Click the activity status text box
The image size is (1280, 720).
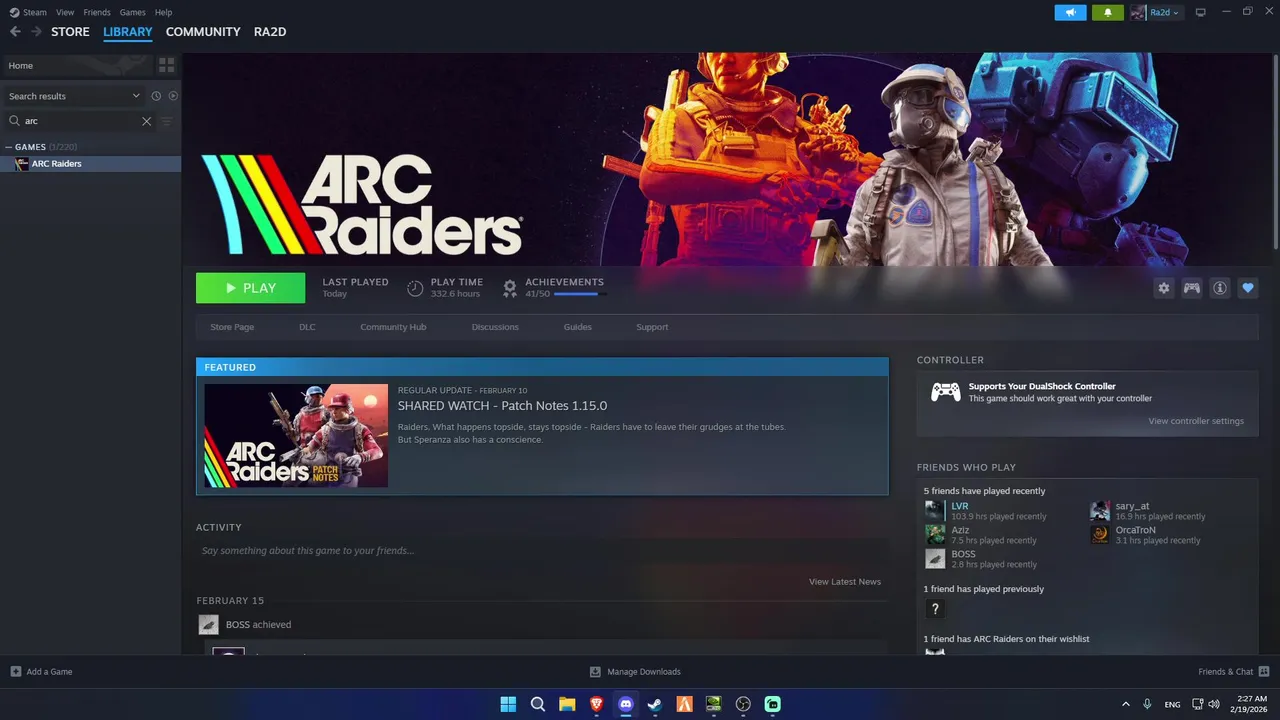point(542,551)
